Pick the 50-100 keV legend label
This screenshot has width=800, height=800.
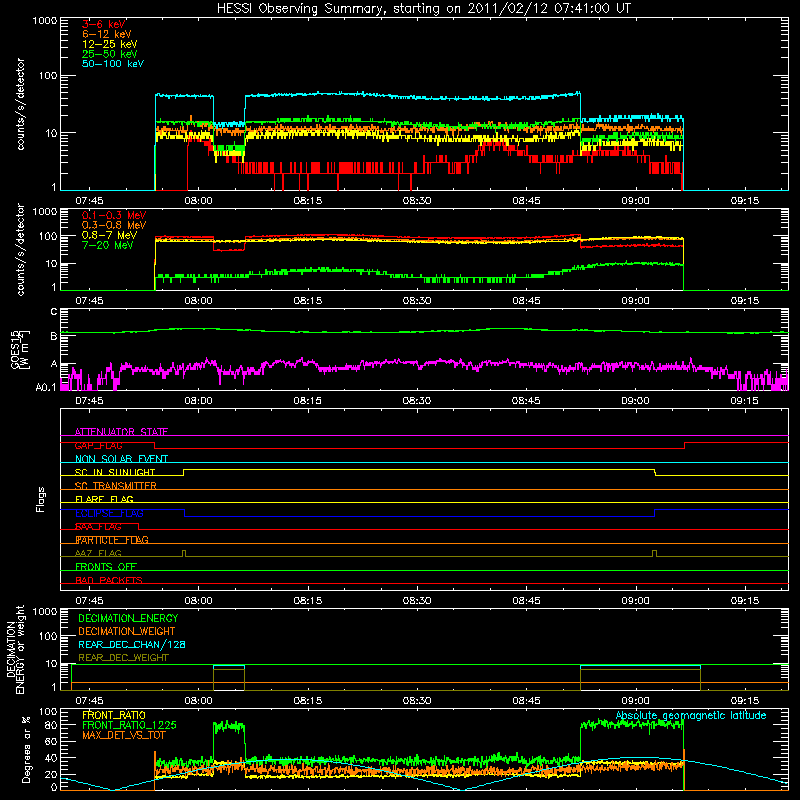pyautogui.click(x=113, y=64)
